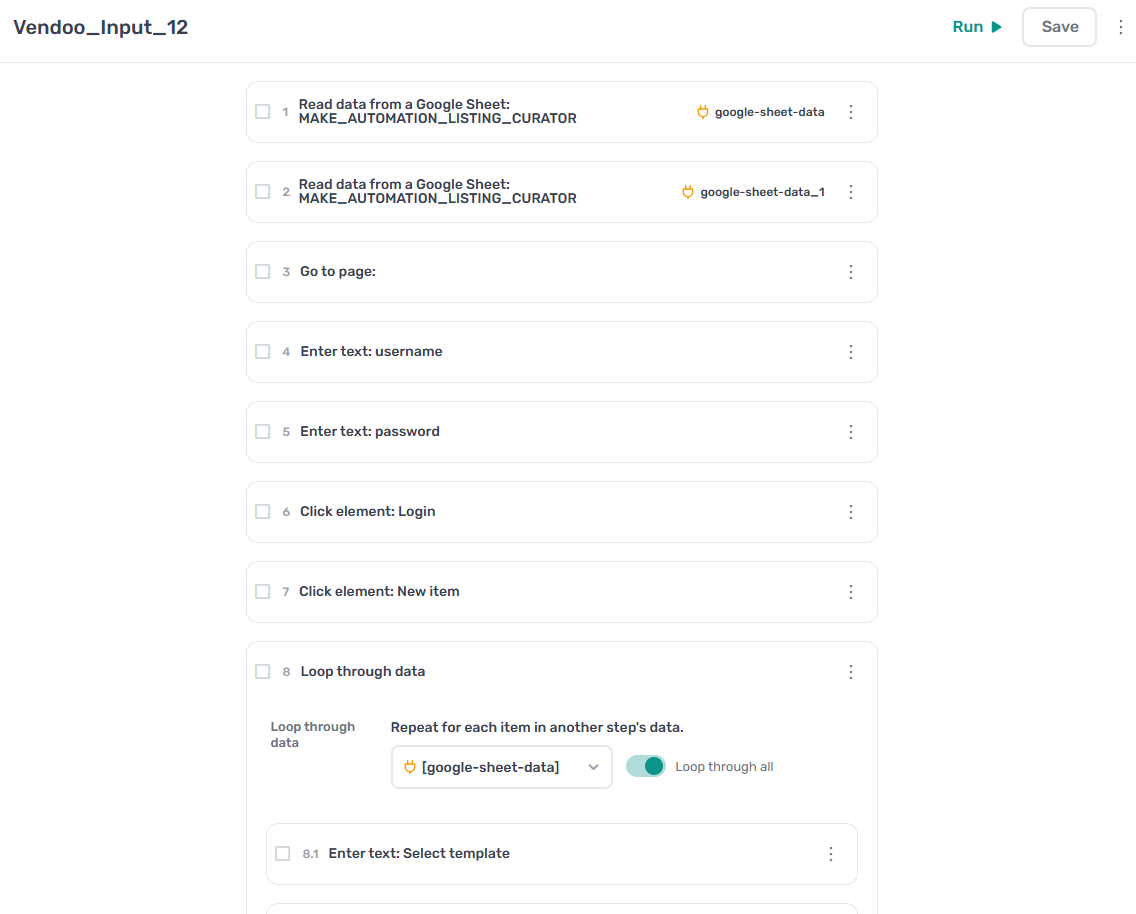1136x914 pixels.
Task: Open options menu for Go to page step
Action: click(851, 272)
